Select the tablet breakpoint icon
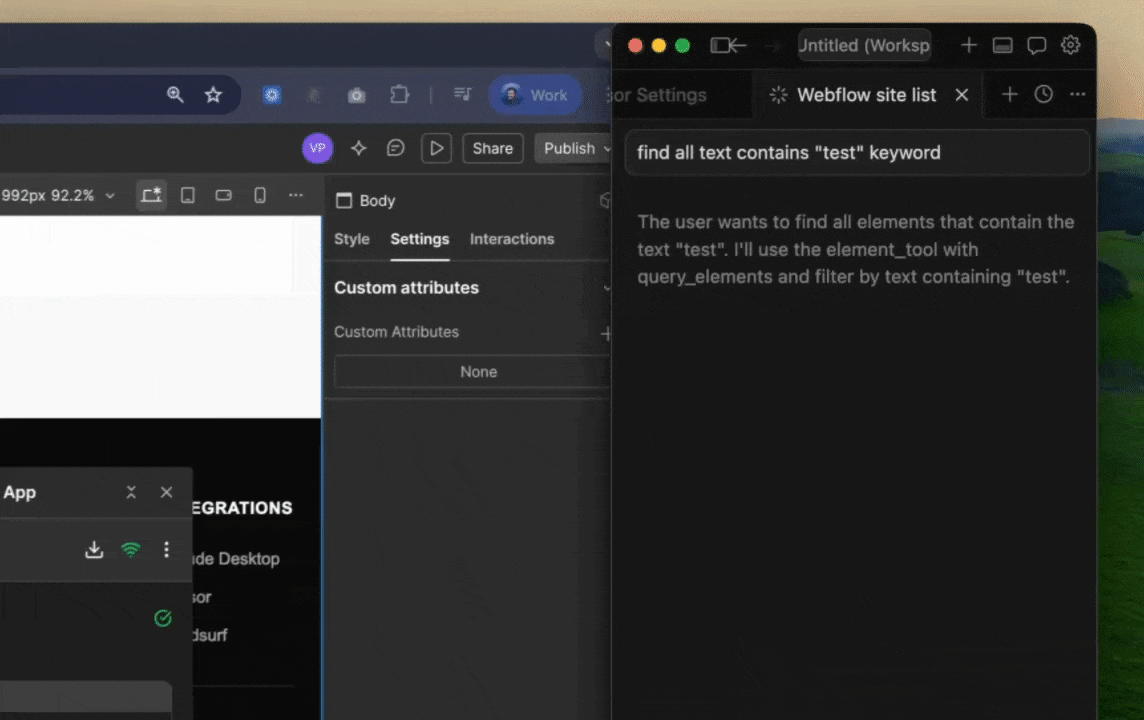This screenshot has width=1144, height=720. point(187,195)
